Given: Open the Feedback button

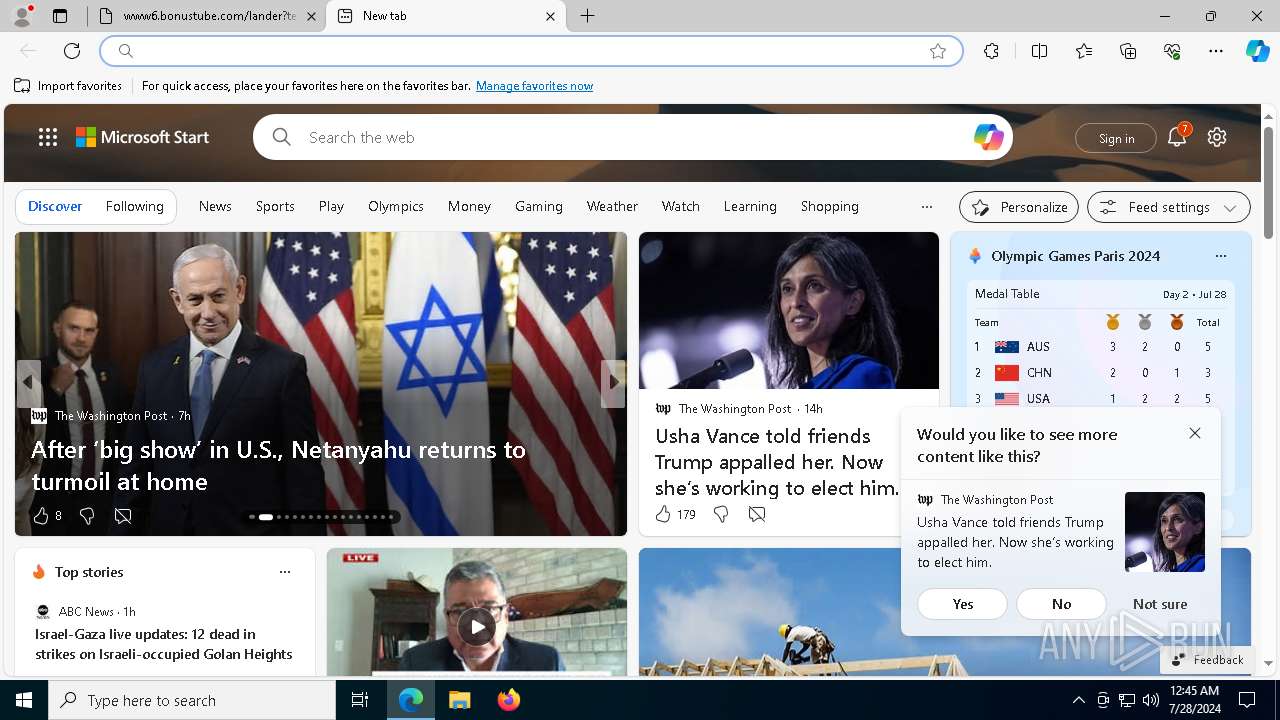Looking at the screenshot, I should [x=1206, y=660].
